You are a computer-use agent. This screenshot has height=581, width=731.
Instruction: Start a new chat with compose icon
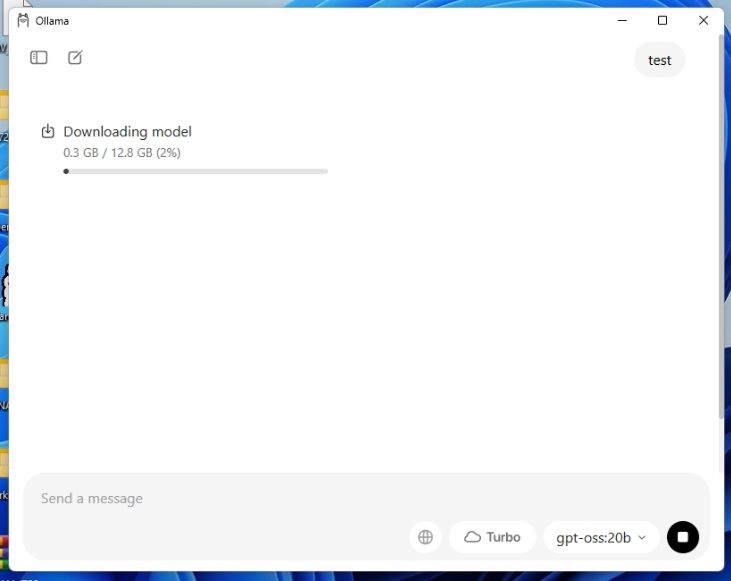(75, 57)
